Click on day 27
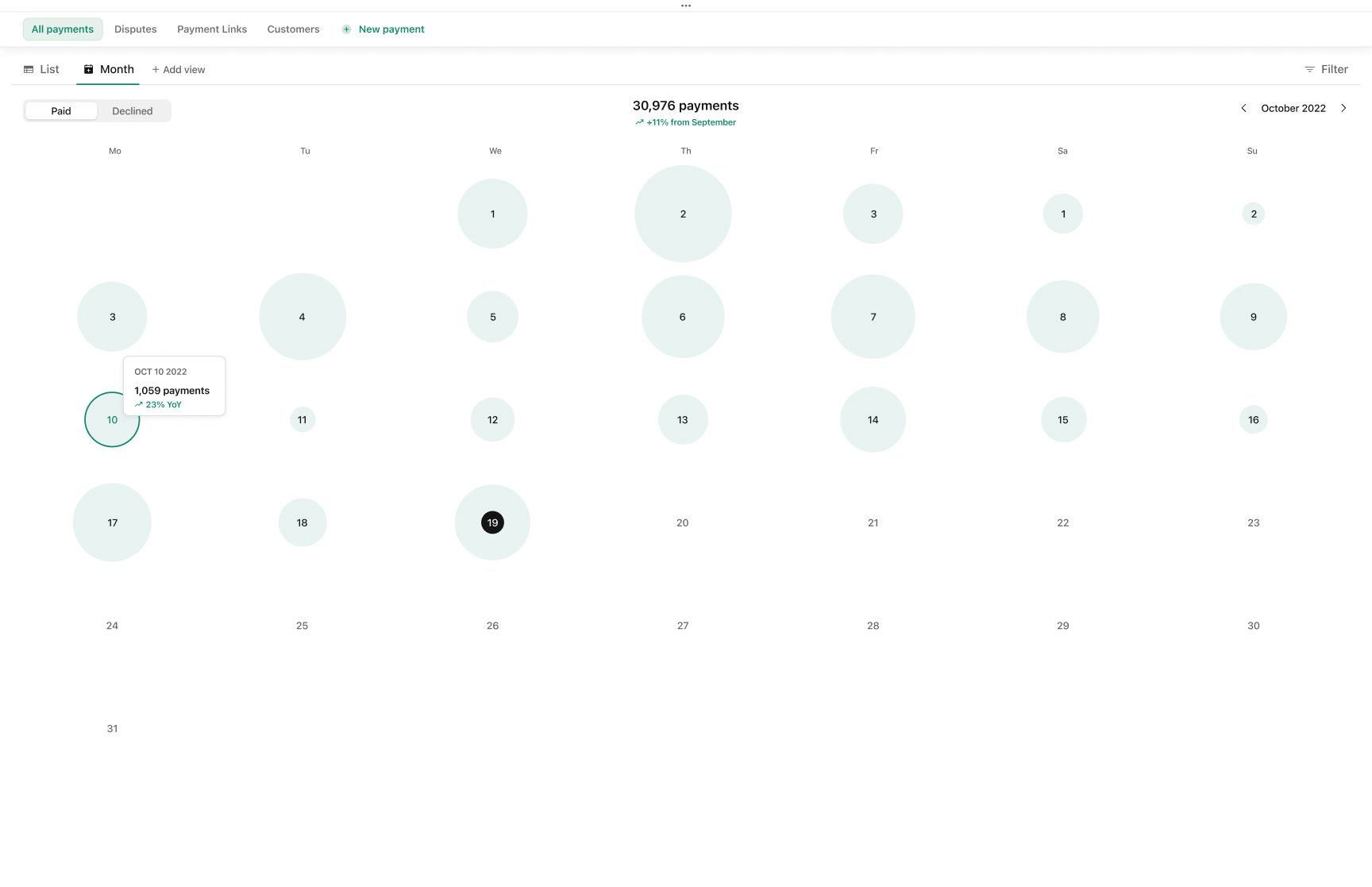The image size is (1372, 887). 683,626
